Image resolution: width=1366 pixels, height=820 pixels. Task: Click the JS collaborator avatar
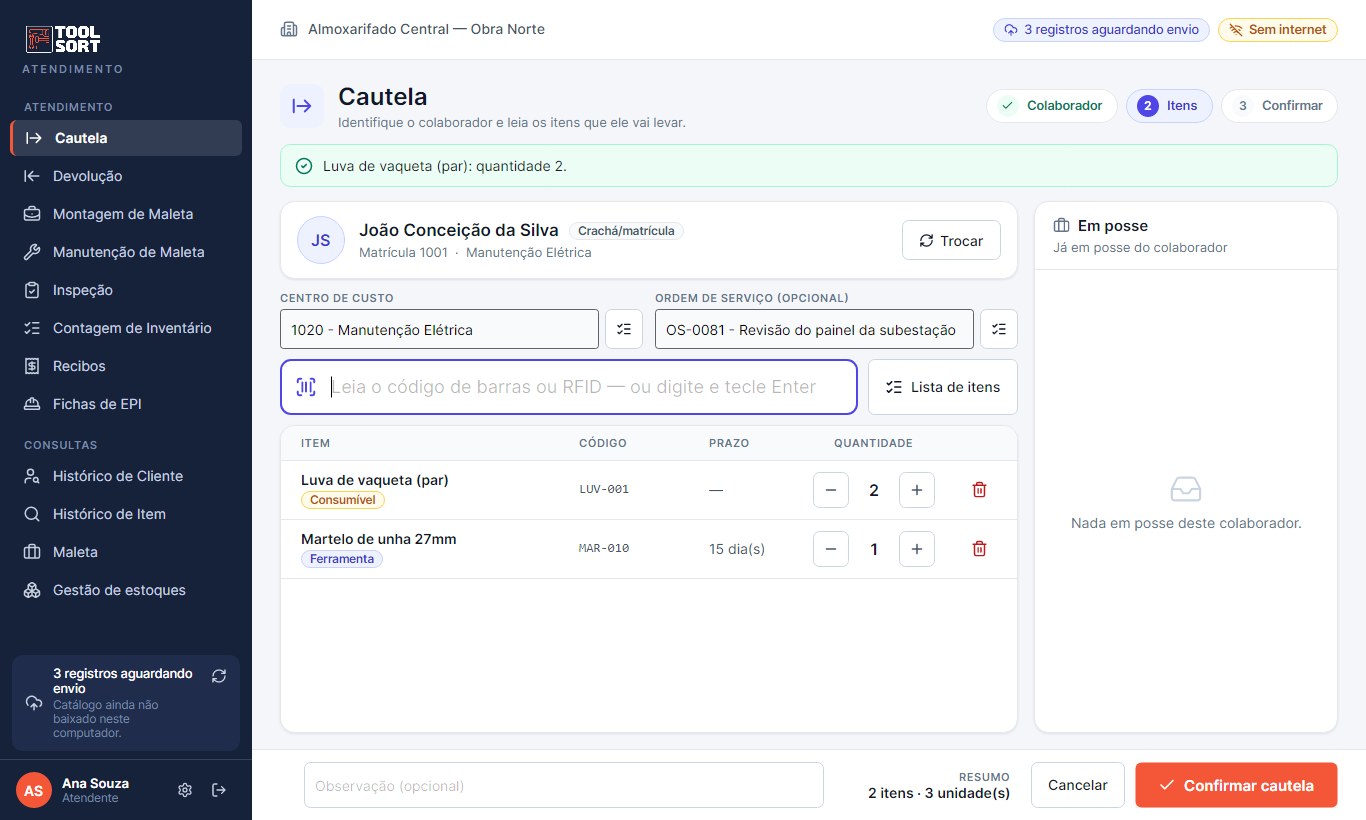tap(321, 241)
